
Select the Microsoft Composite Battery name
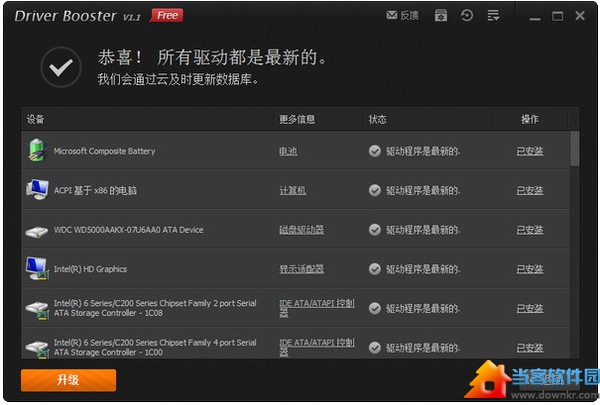104,151
